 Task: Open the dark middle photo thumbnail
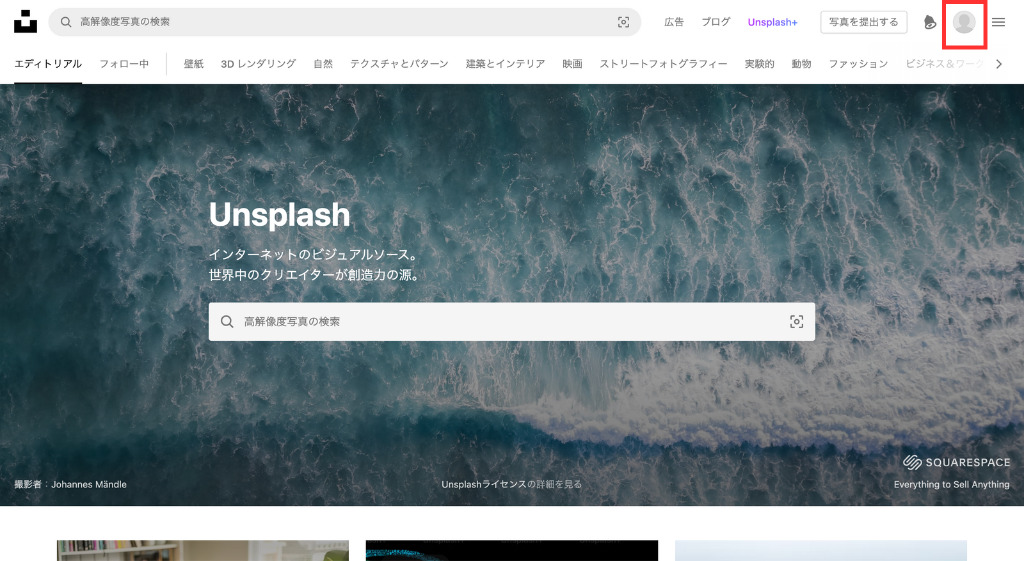pyautogui.click(x=511, y=551)
